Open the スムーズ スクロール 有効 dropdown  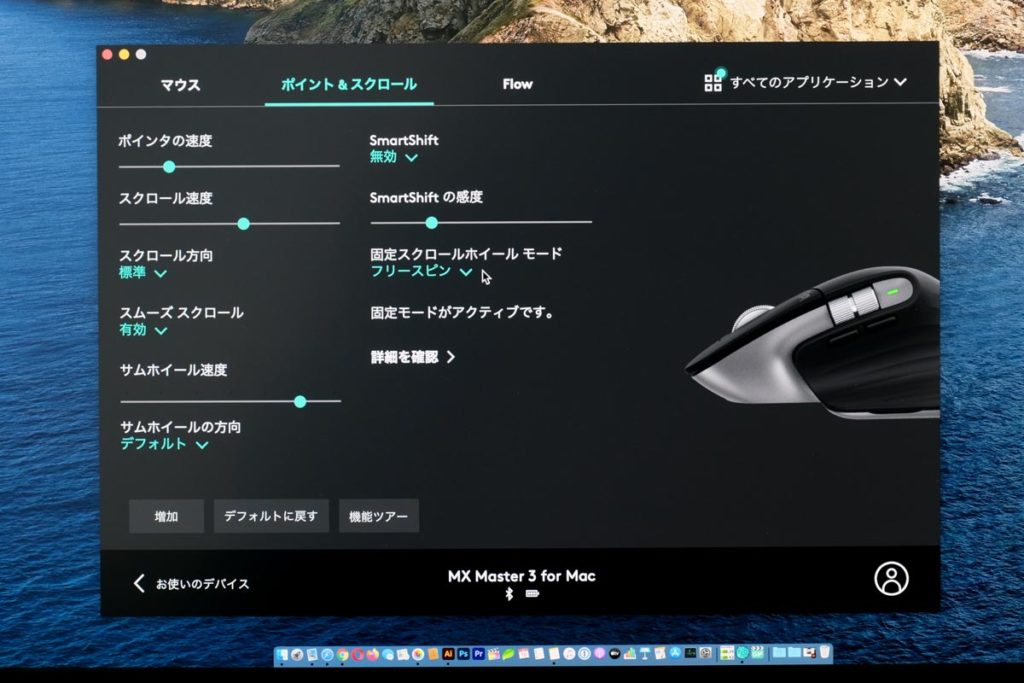[143, 330]
